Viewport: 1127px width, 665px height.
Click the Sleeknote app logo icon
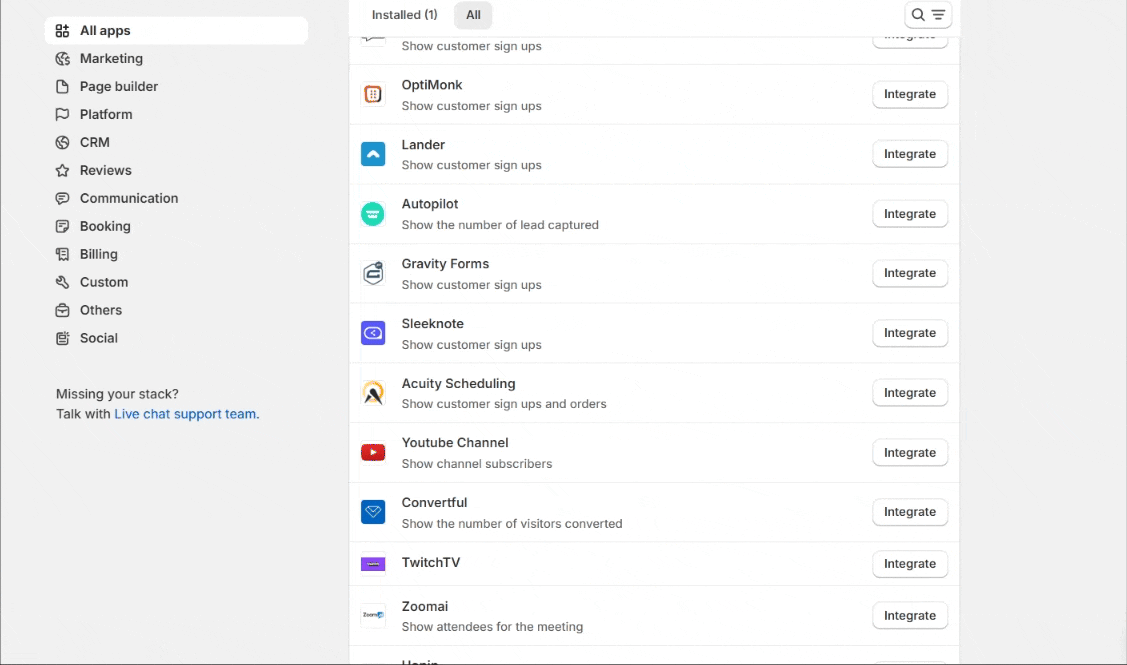click(x=373, y=333)
